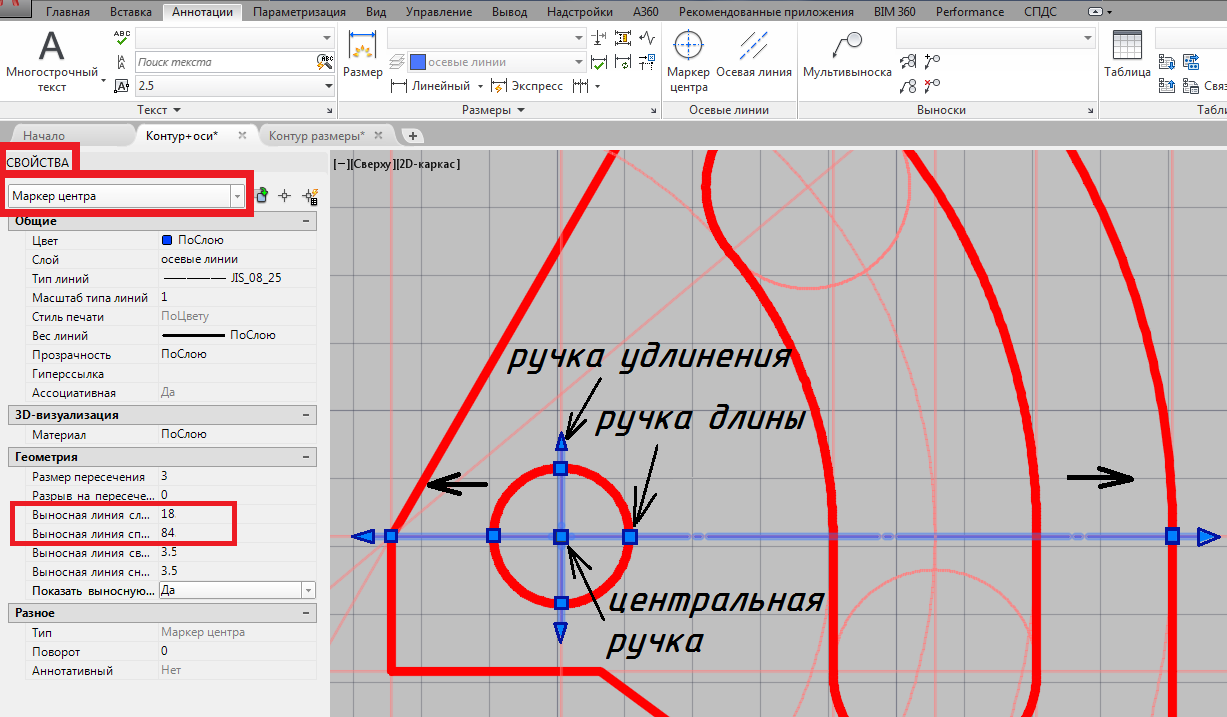Click the Поиск текста search field
The image size is (1227, 717).
click(x=224, y=62)
